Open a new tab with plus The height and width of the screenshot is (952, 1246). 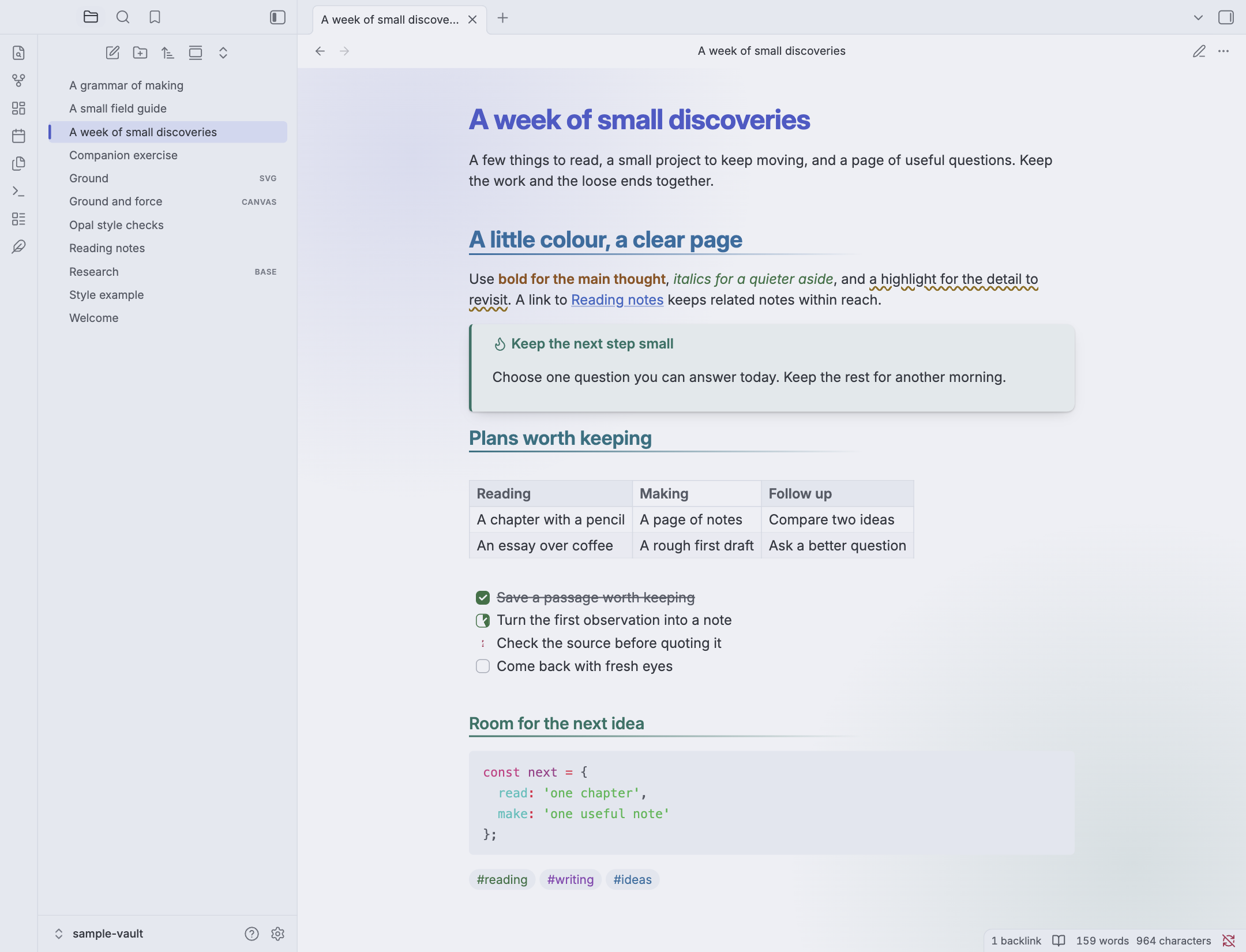pos(502,18)
